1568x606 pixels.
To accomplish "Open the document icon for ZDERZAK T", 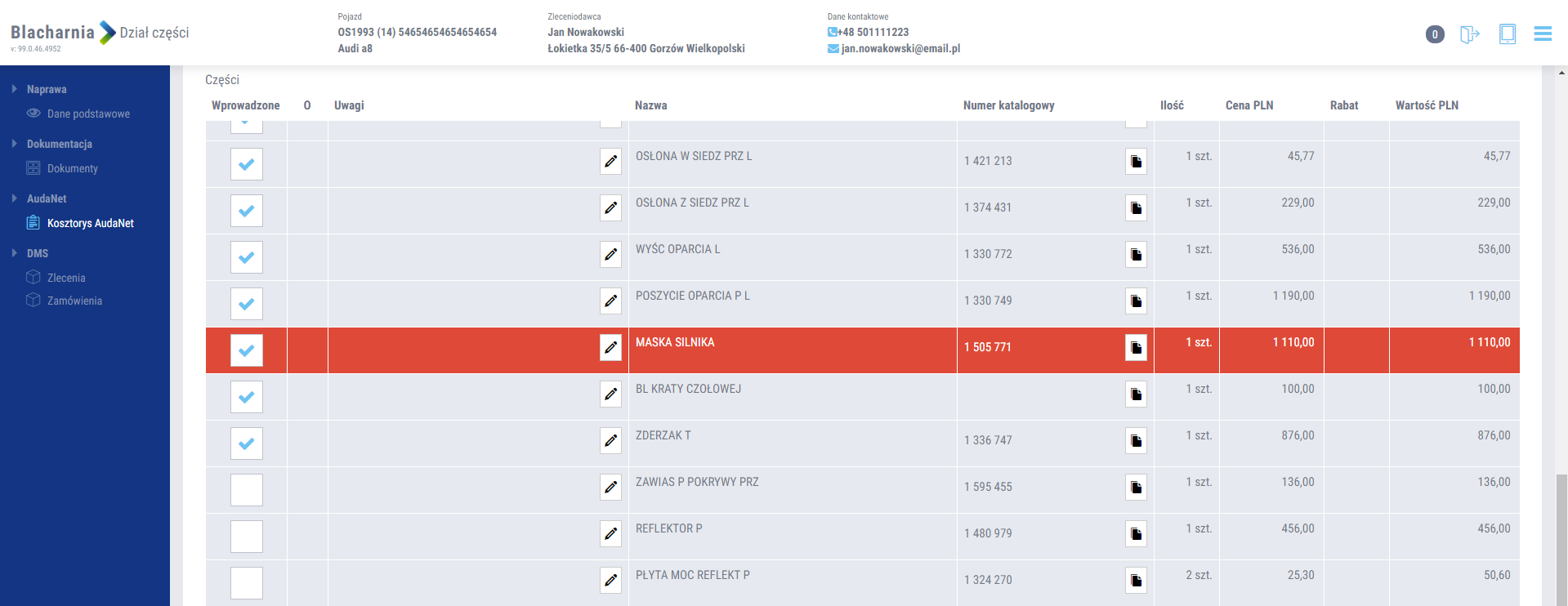I will point(1136,441).
